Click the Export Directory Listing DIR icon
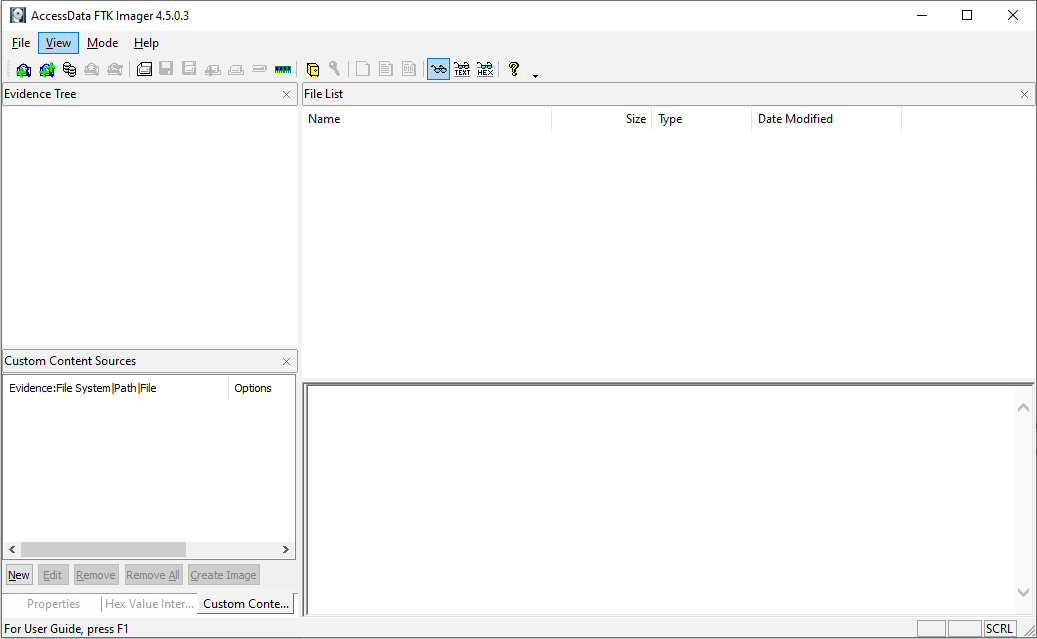 pyautogui.click(x=409, y=69)
